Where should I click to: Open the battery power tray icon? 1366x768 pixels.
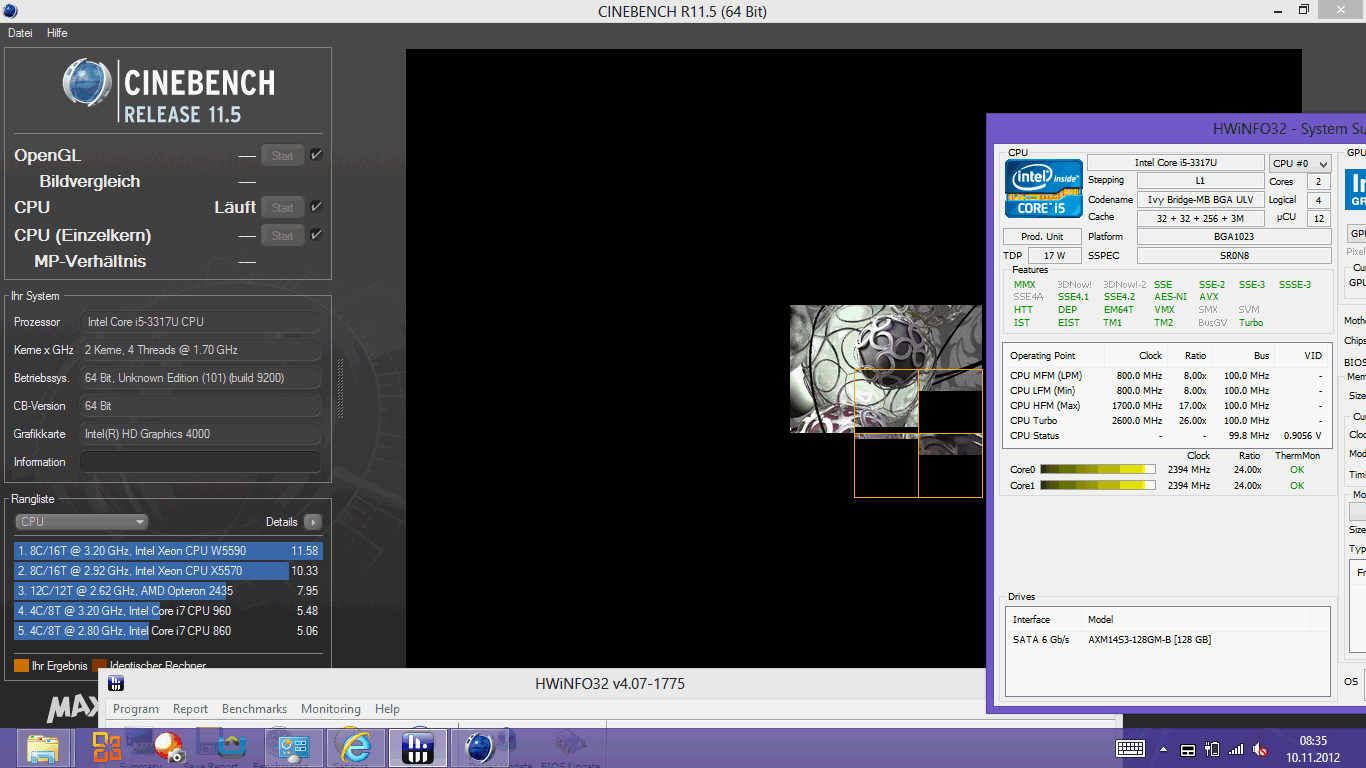[x=1212, y=749]
